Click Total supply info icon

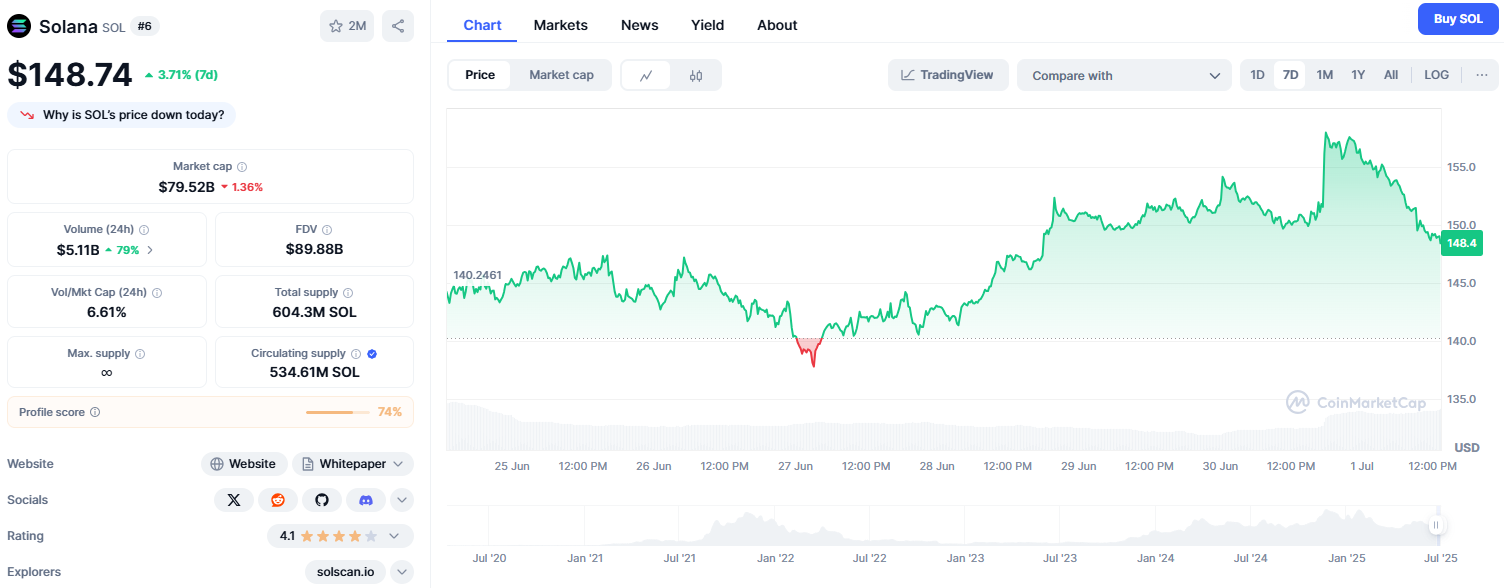348,293
